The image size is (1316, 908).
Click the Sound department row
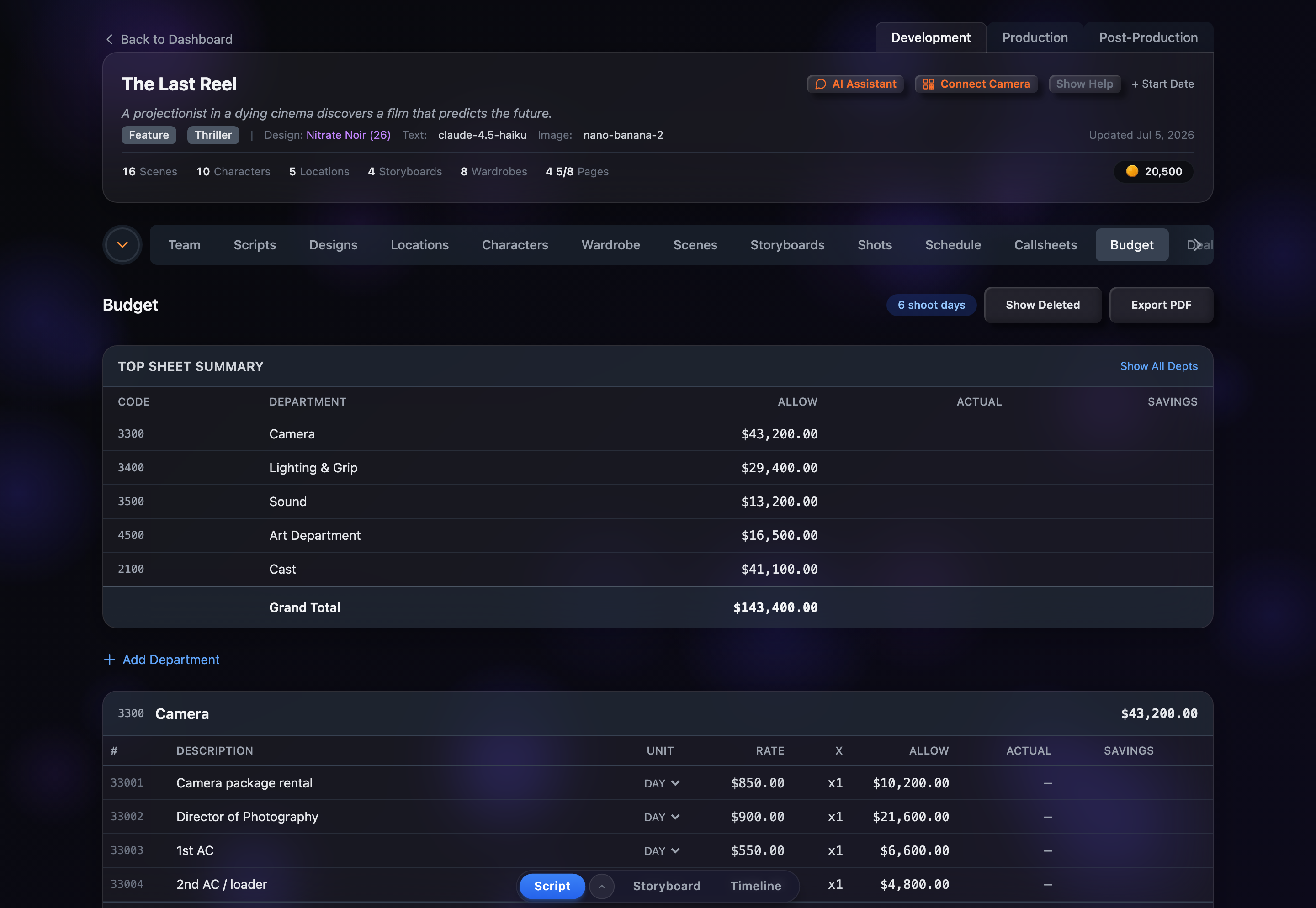tap(658, 501)
